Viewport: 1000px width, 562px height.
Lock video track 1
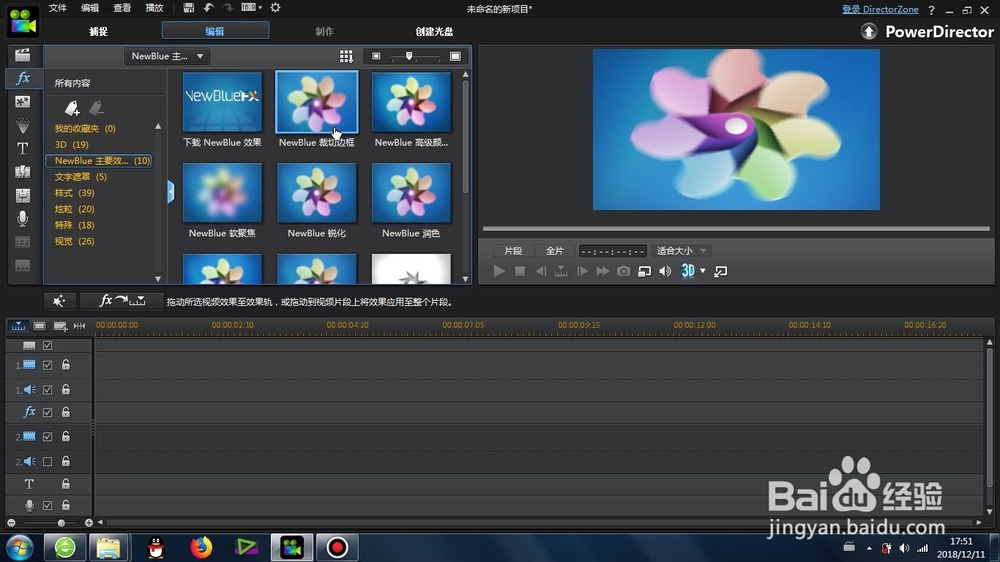pos(66,365)
